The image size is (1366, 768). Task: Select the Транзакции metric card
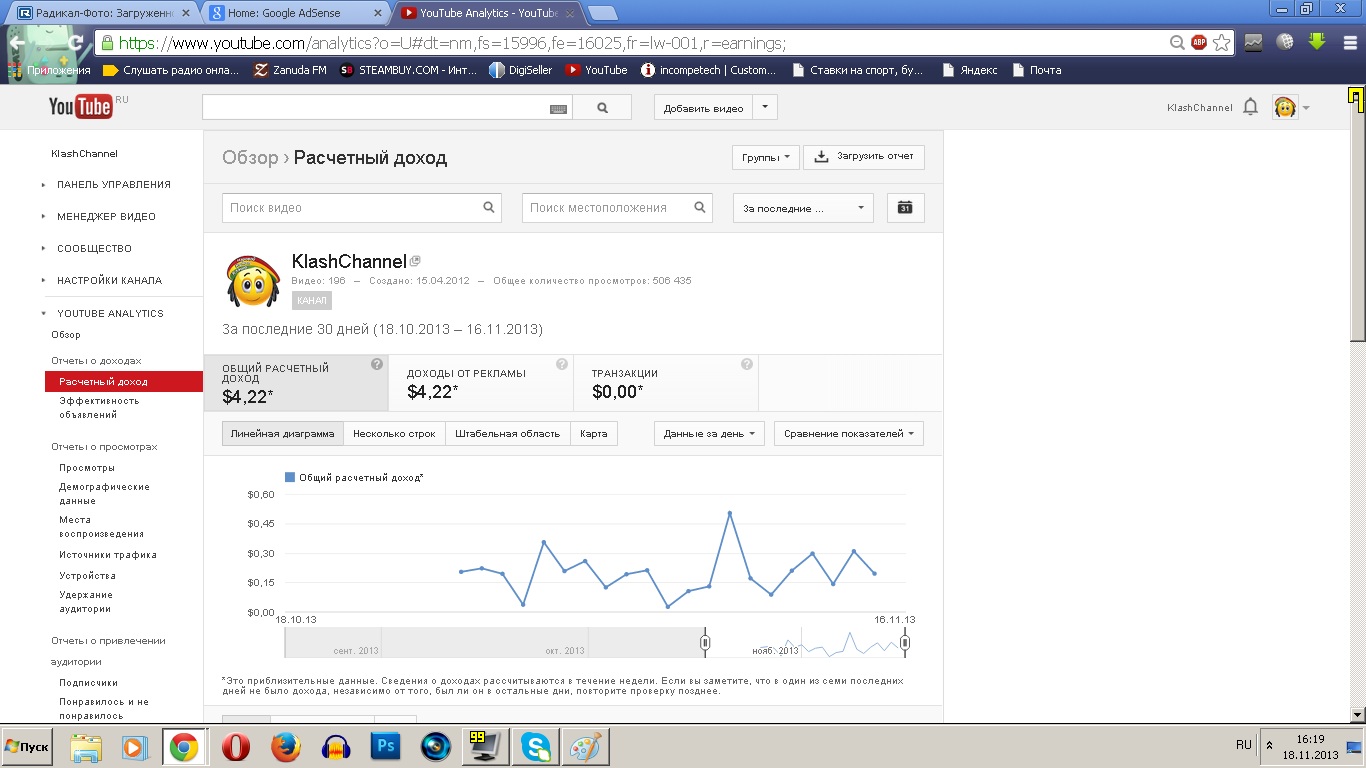tap(666, 383)
